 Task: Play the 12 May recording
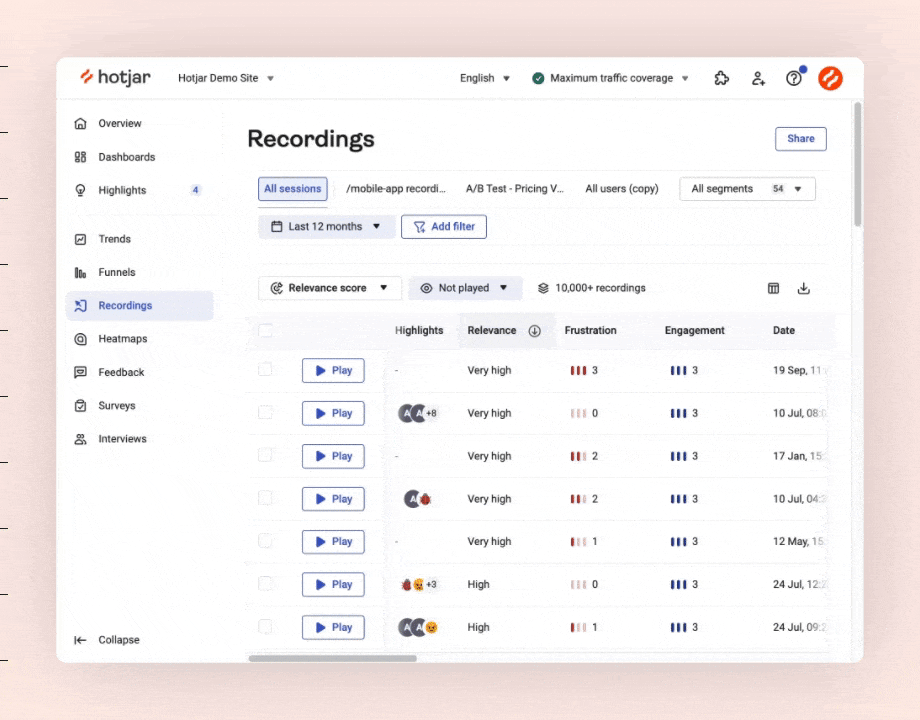[333, 542]
